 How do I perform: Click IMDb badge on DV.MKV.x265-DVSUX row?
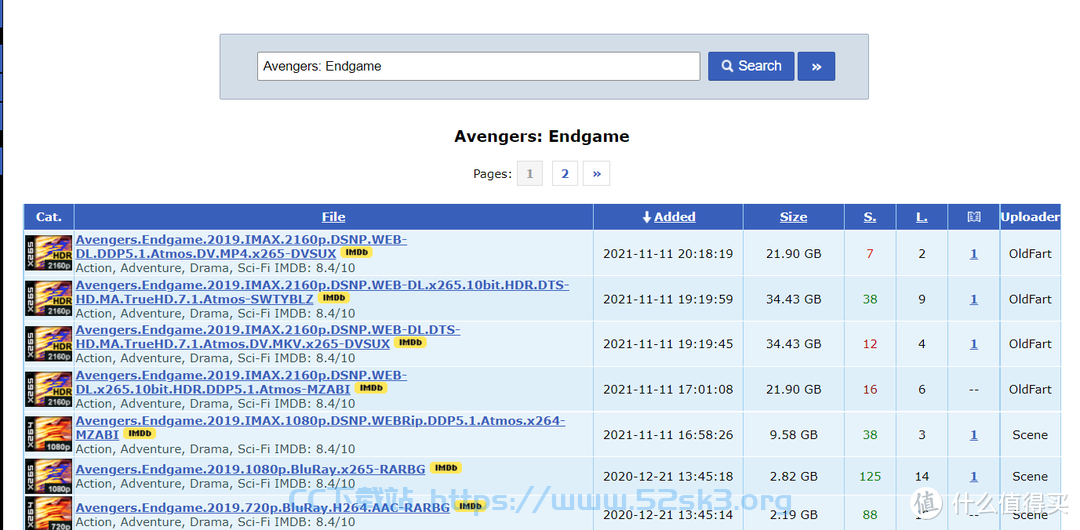(410, 343)
